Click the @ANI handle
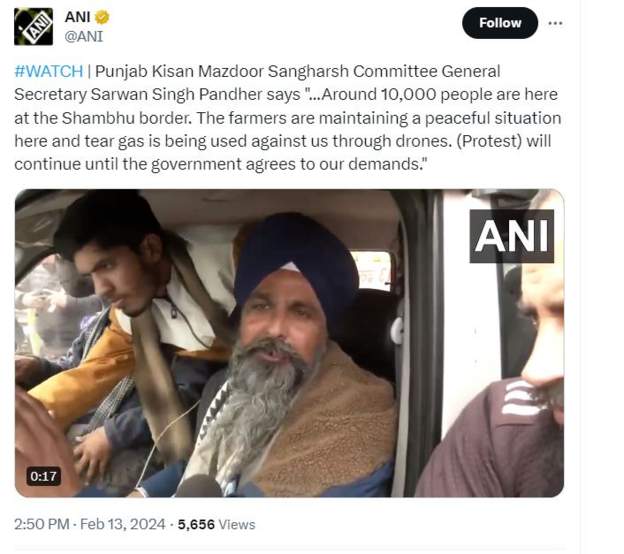Screen dimensions: 624x554 84,37
